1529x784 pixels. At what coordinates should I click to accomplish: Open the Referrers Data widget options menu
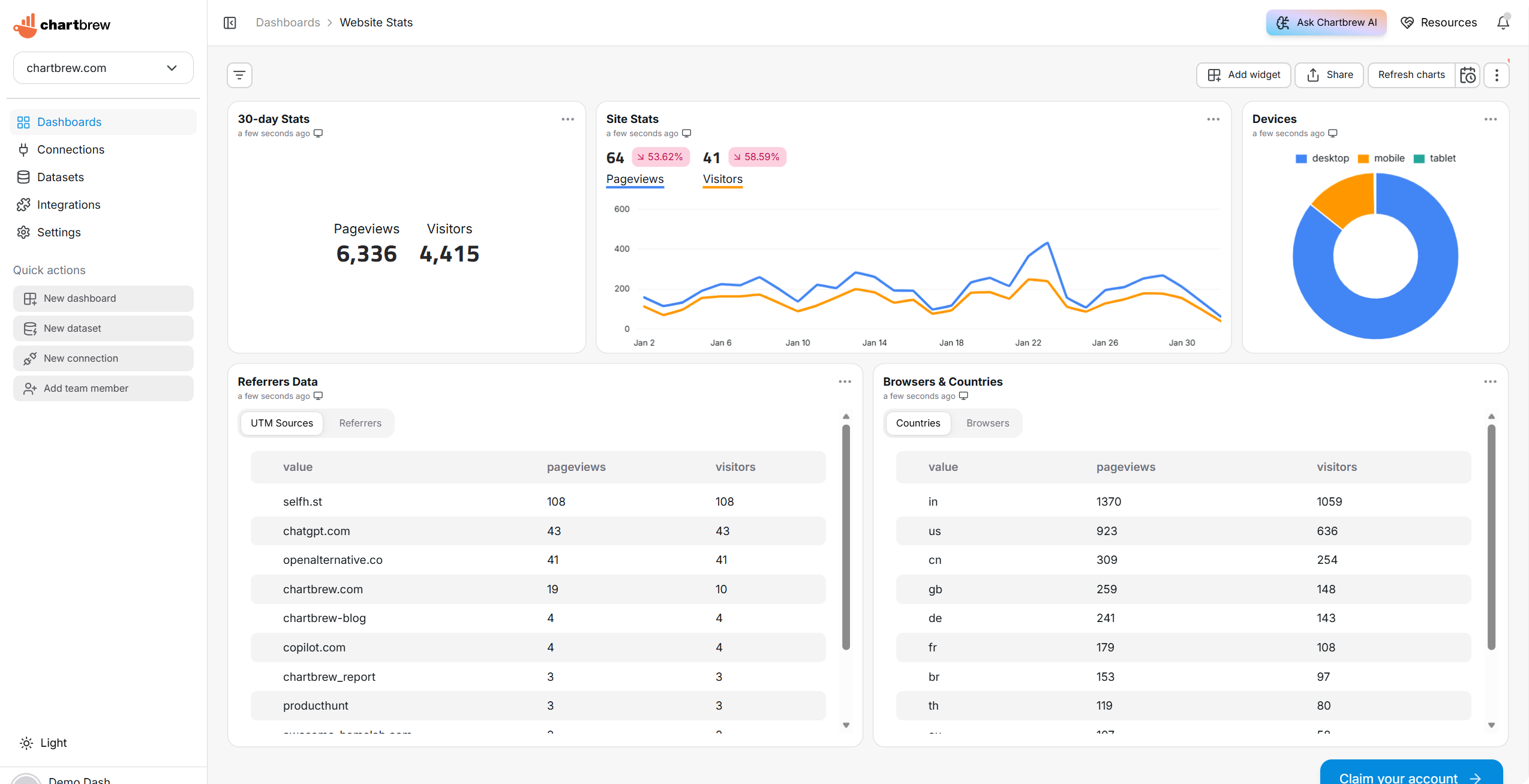point(845,382)
